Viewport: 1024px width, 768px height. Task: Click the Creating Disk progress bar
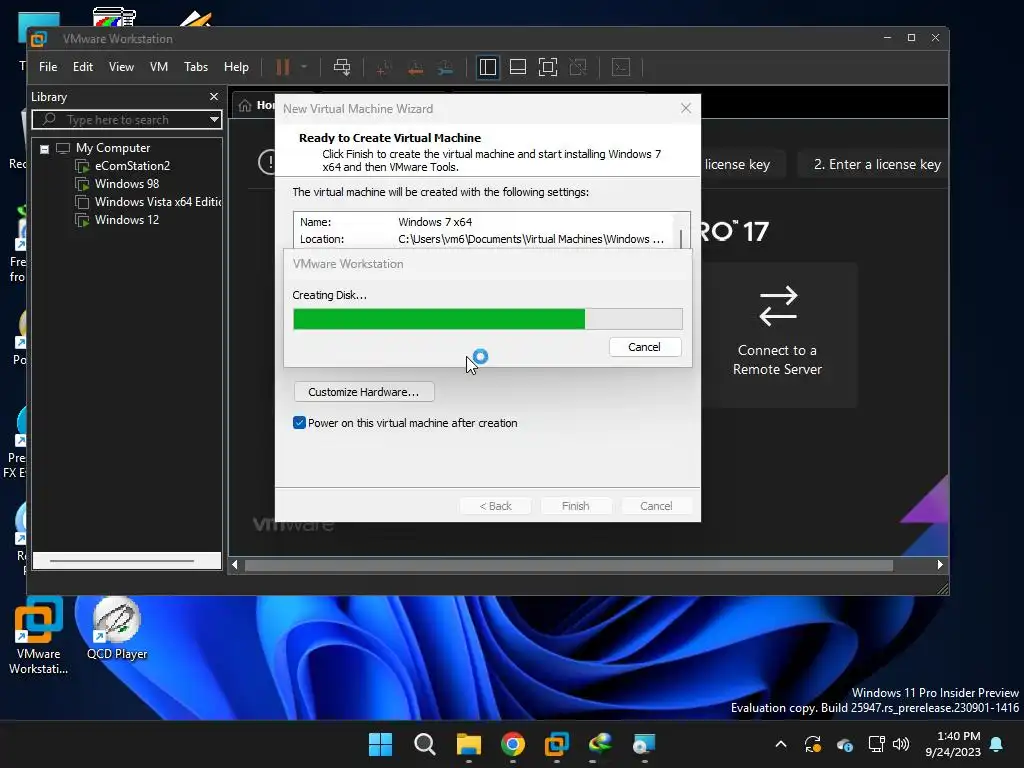click(488, 319)
